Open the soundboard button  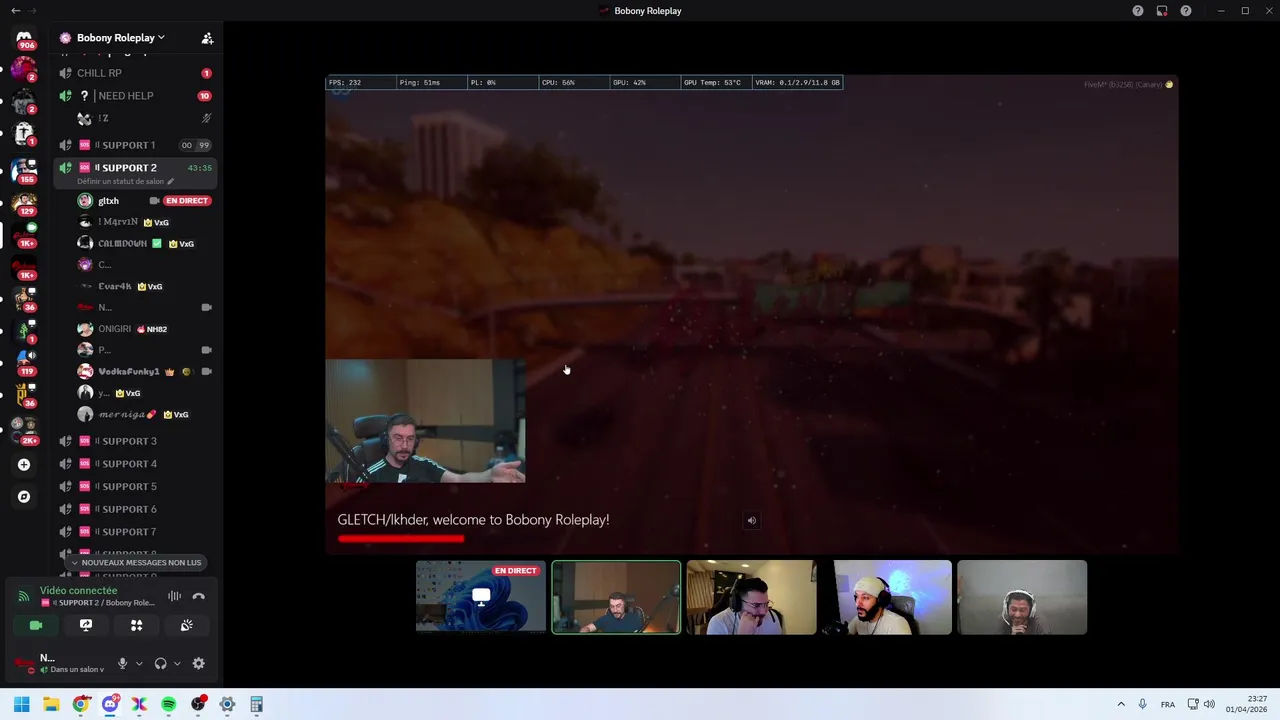tap(186, 625)
